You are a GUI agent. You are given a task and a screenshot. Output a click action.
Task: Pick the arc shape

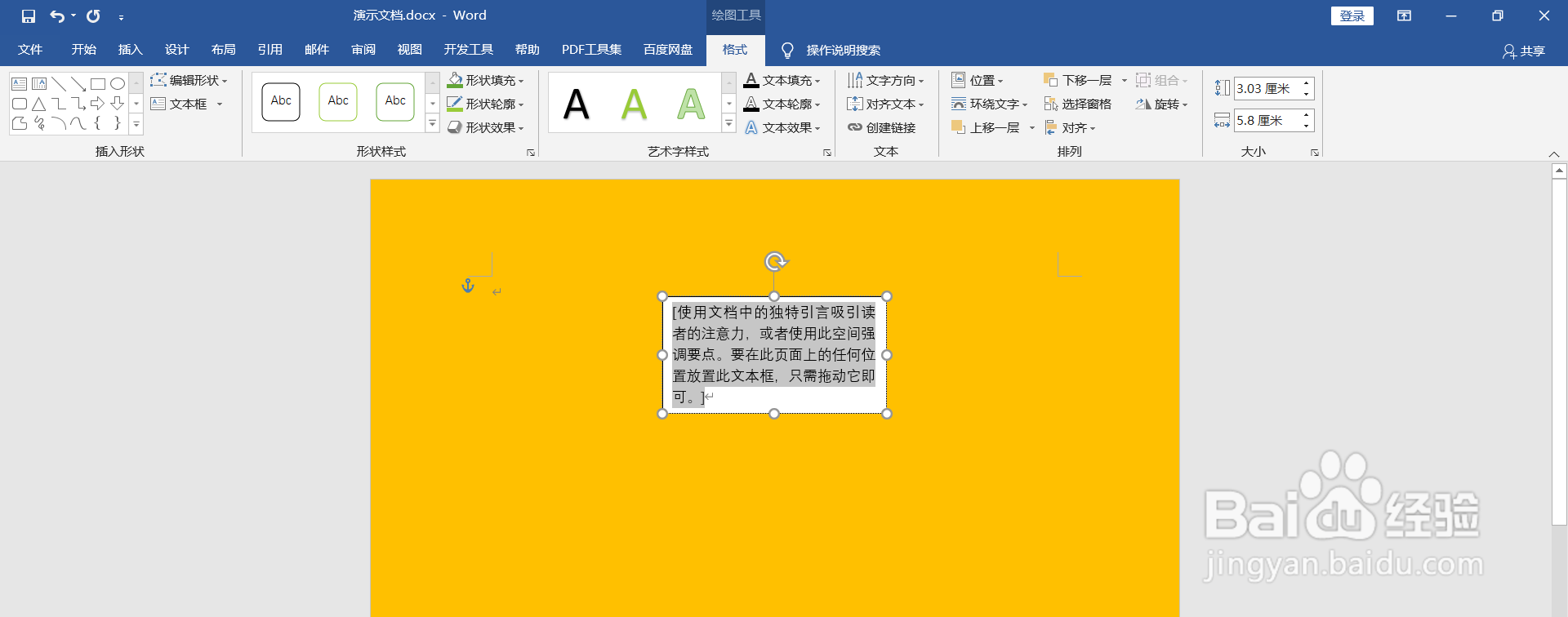tap(59, 123)
